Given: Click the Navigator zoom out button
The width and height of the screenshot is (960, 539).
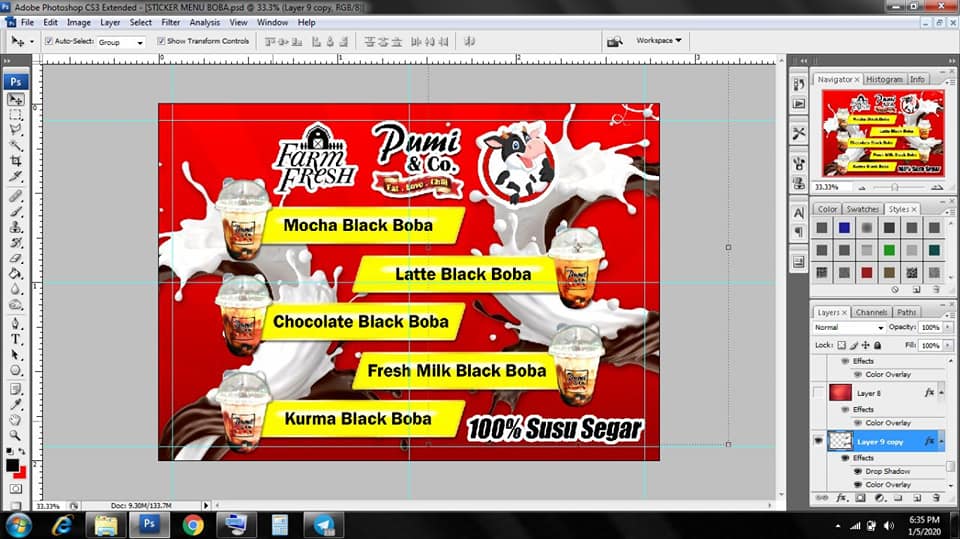Looking at the screenshot, I should coord(862,187).
